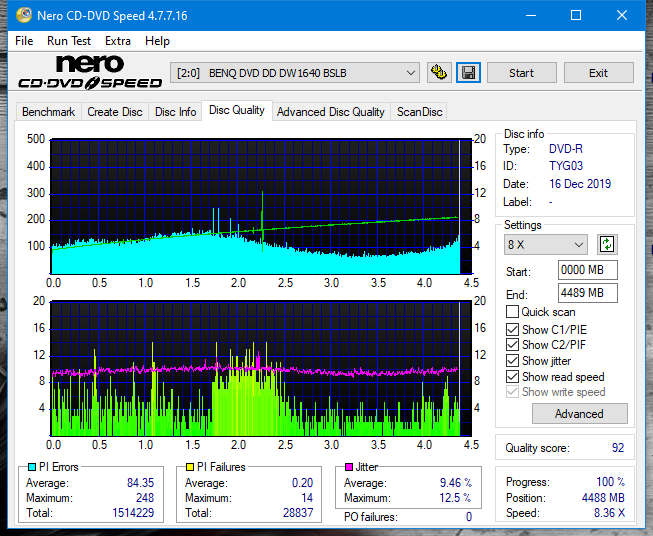Click the Start button

tap(521, 73)
